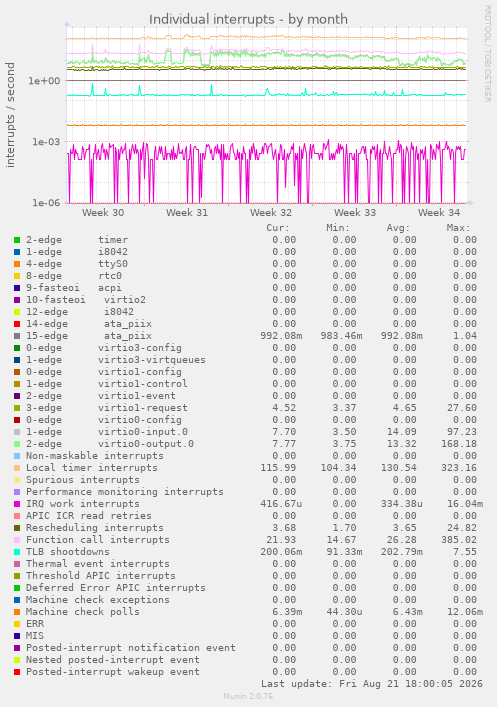Click the 10-fasteoi virtio2 legend label
Screen dimensions: 497x707
point(86,300)
